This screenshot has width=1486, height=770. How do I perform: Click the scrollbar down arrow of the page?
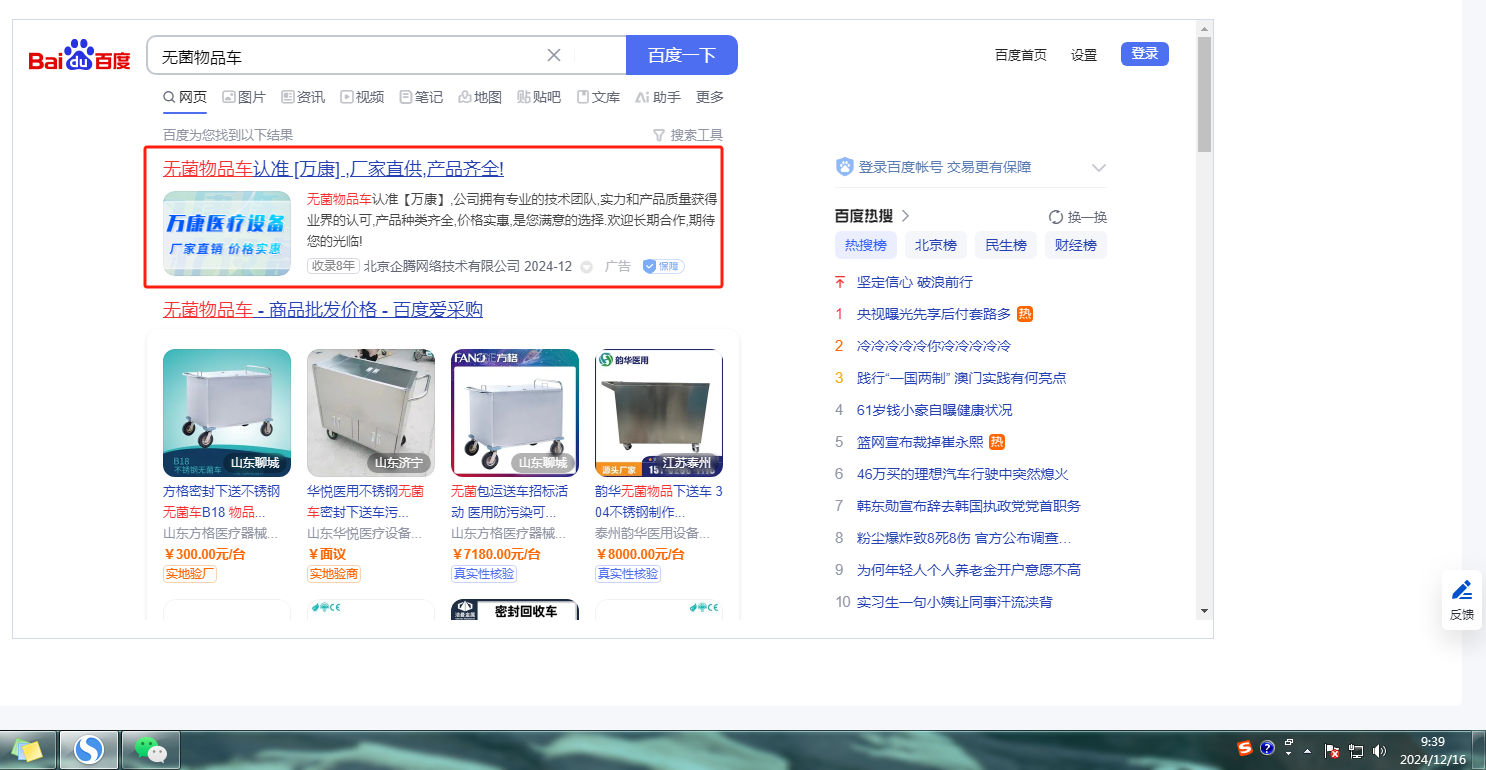pyautogui.click(x=1205, y=611)
